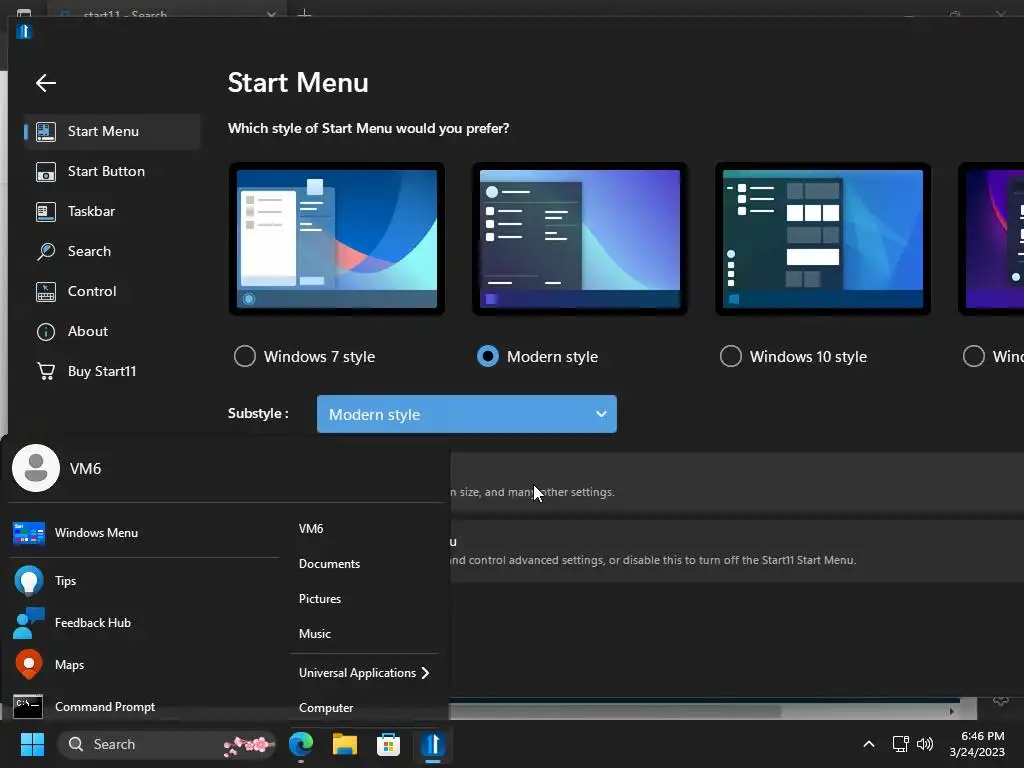Open the Substyle dropdown
Screen dimensions: 1024x768
click(467, 414)
